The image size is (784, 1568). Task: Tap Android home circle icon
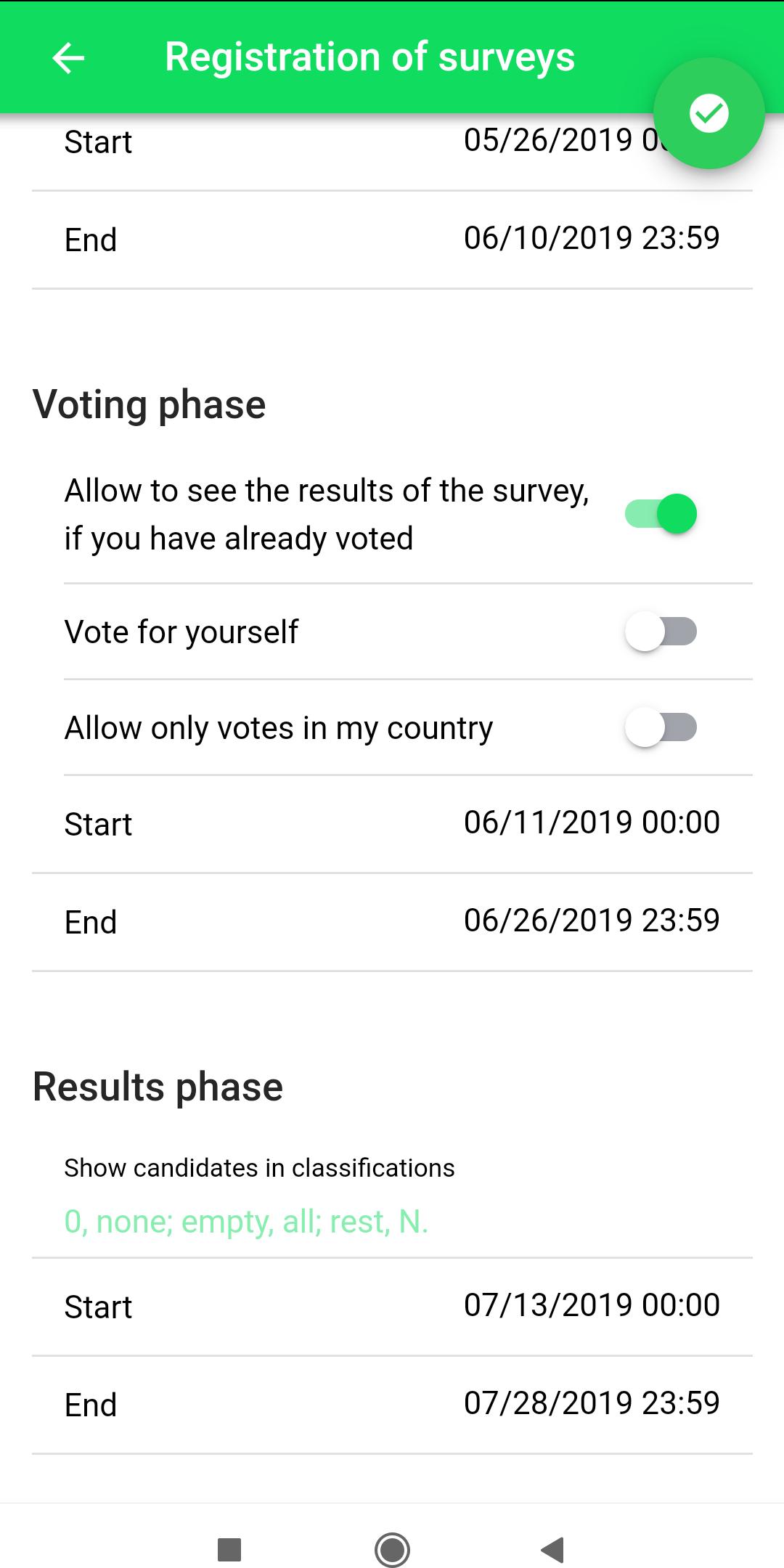(392, 1549)
